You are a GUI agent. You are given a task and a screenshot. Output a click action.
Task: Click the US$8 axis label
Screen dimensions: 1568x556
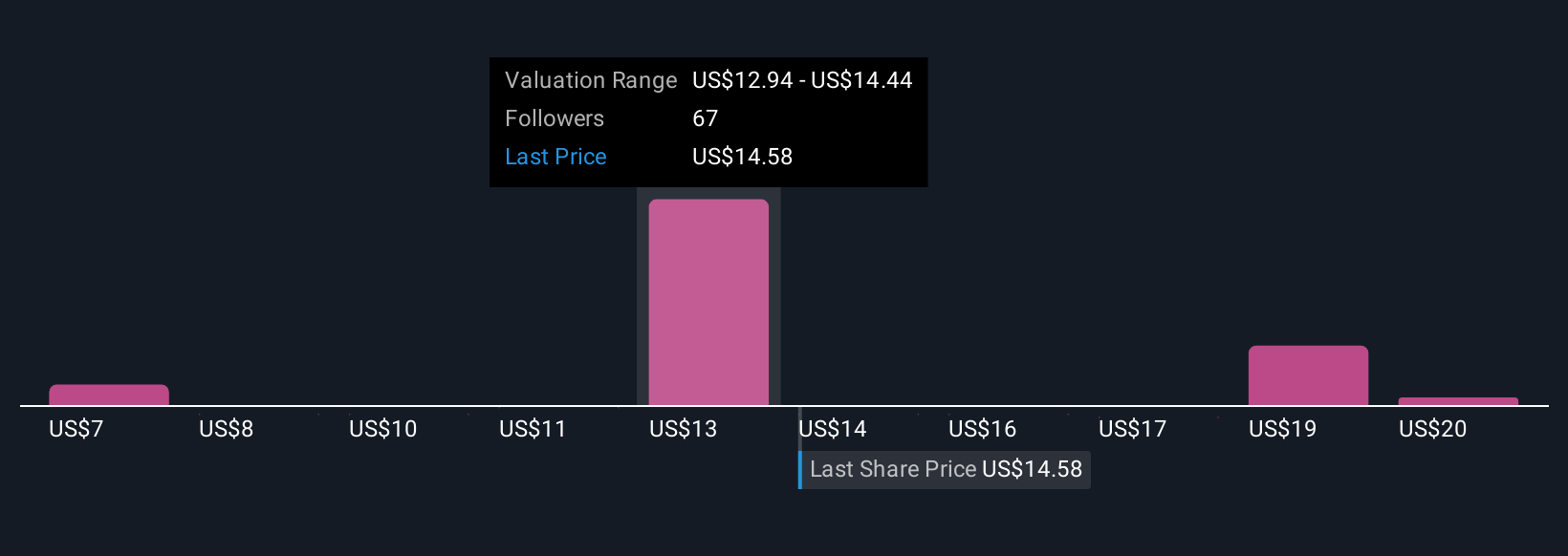point(227,429)
